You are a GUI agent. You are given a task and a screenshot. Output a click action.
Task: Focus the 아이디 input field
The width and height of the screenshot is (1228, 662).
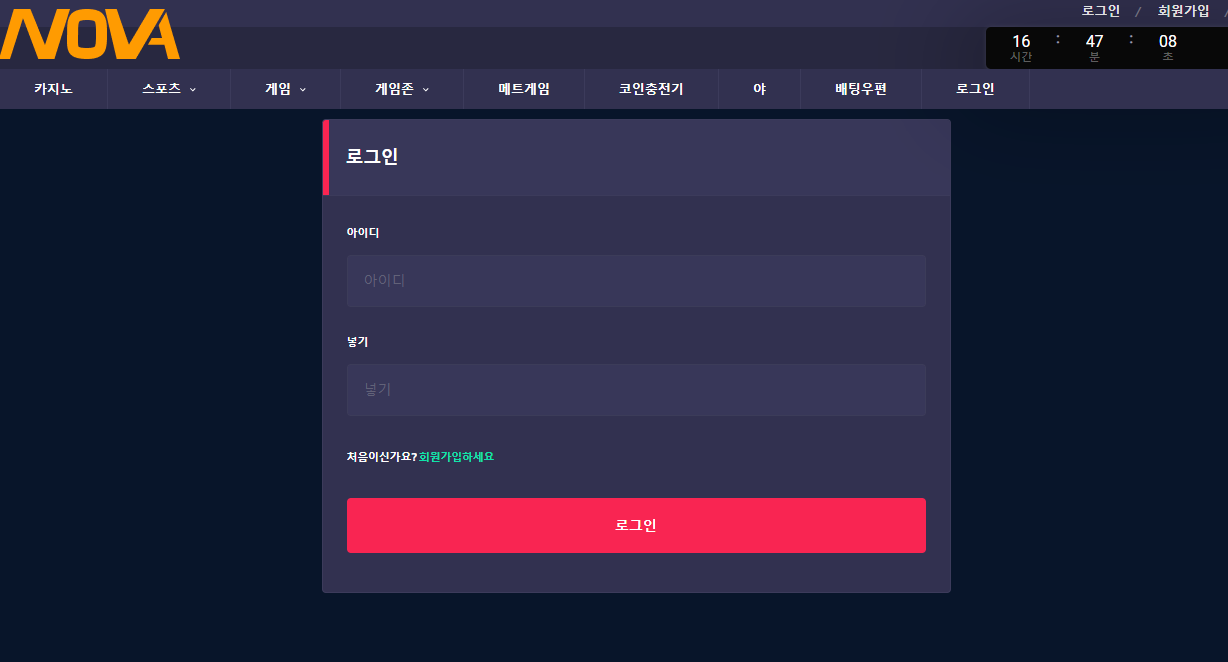[x=636, y=281]
